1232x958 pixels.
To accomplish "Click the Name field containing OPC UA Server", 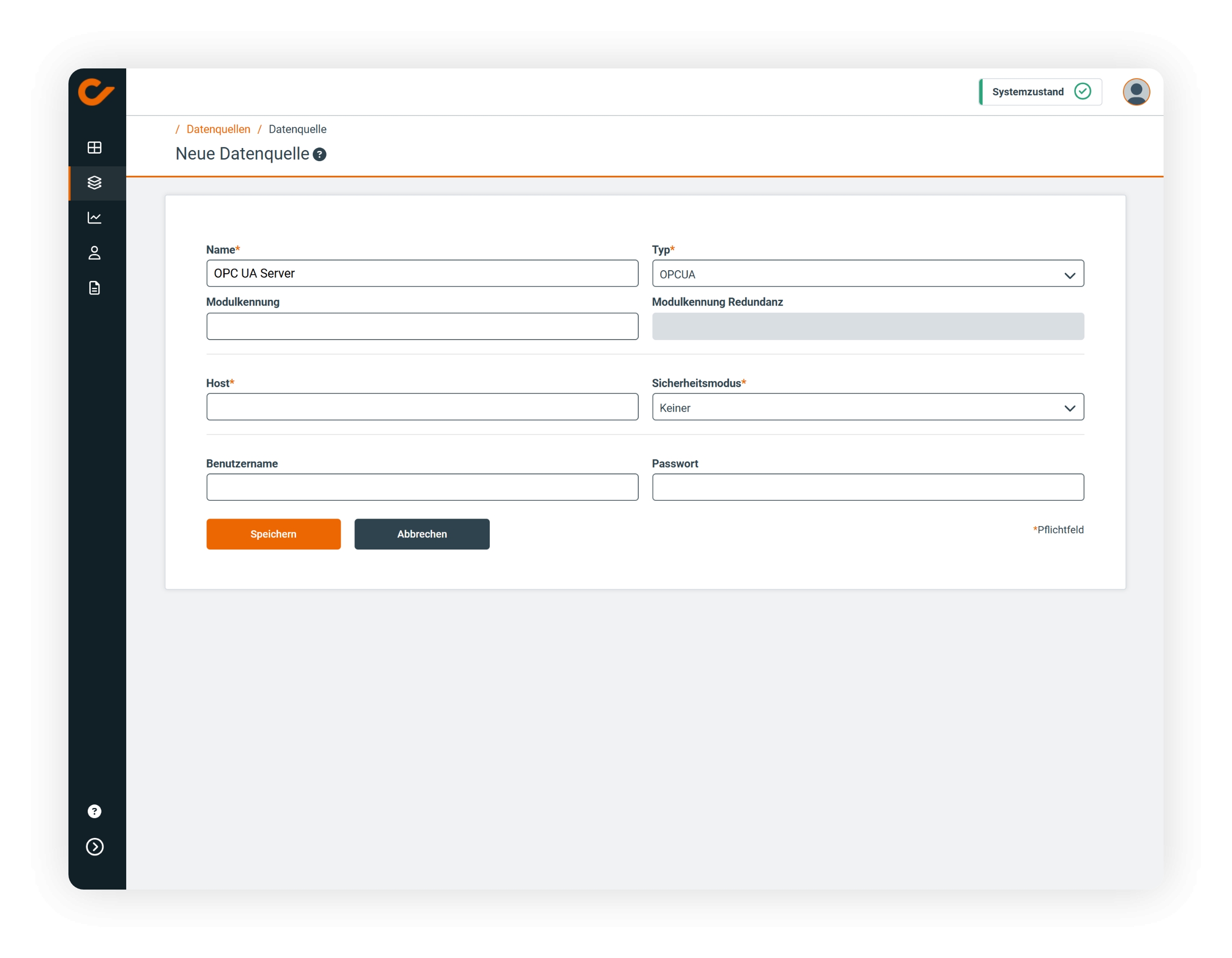I will click(422, 274).
